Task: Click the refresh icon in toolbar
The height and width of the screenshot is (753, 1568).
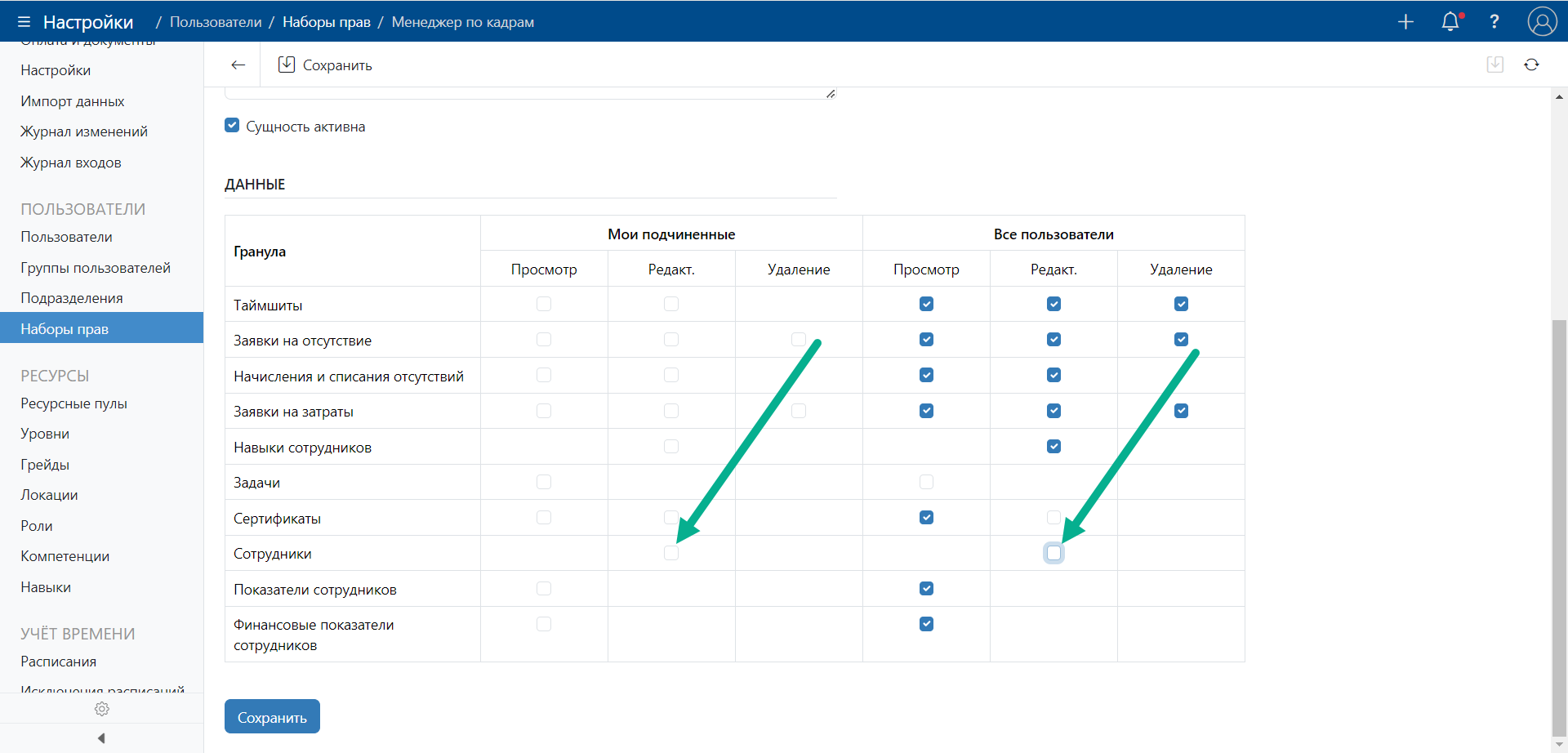Action: pyautogui.click(x=1531, y=65)
